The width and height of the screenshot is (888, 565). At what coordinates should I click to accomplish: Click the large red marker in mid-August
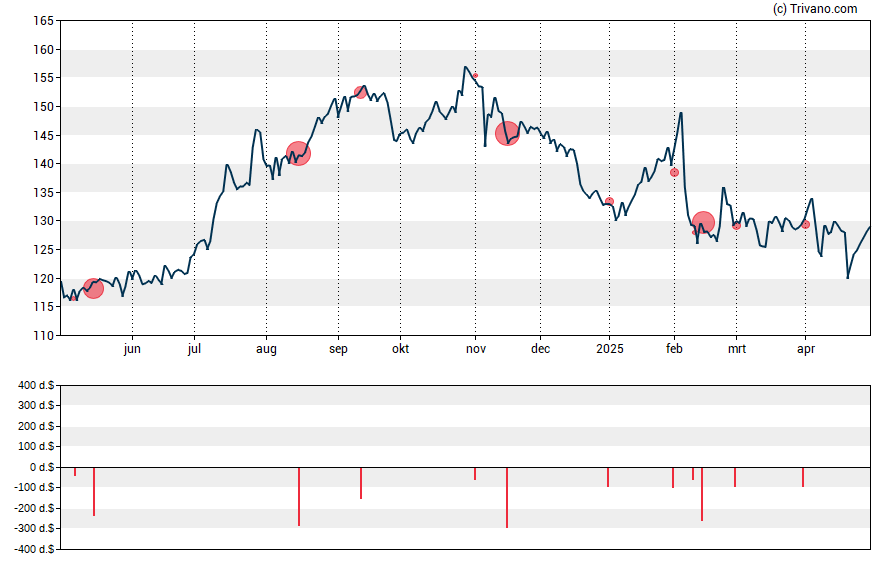(298, 153)
